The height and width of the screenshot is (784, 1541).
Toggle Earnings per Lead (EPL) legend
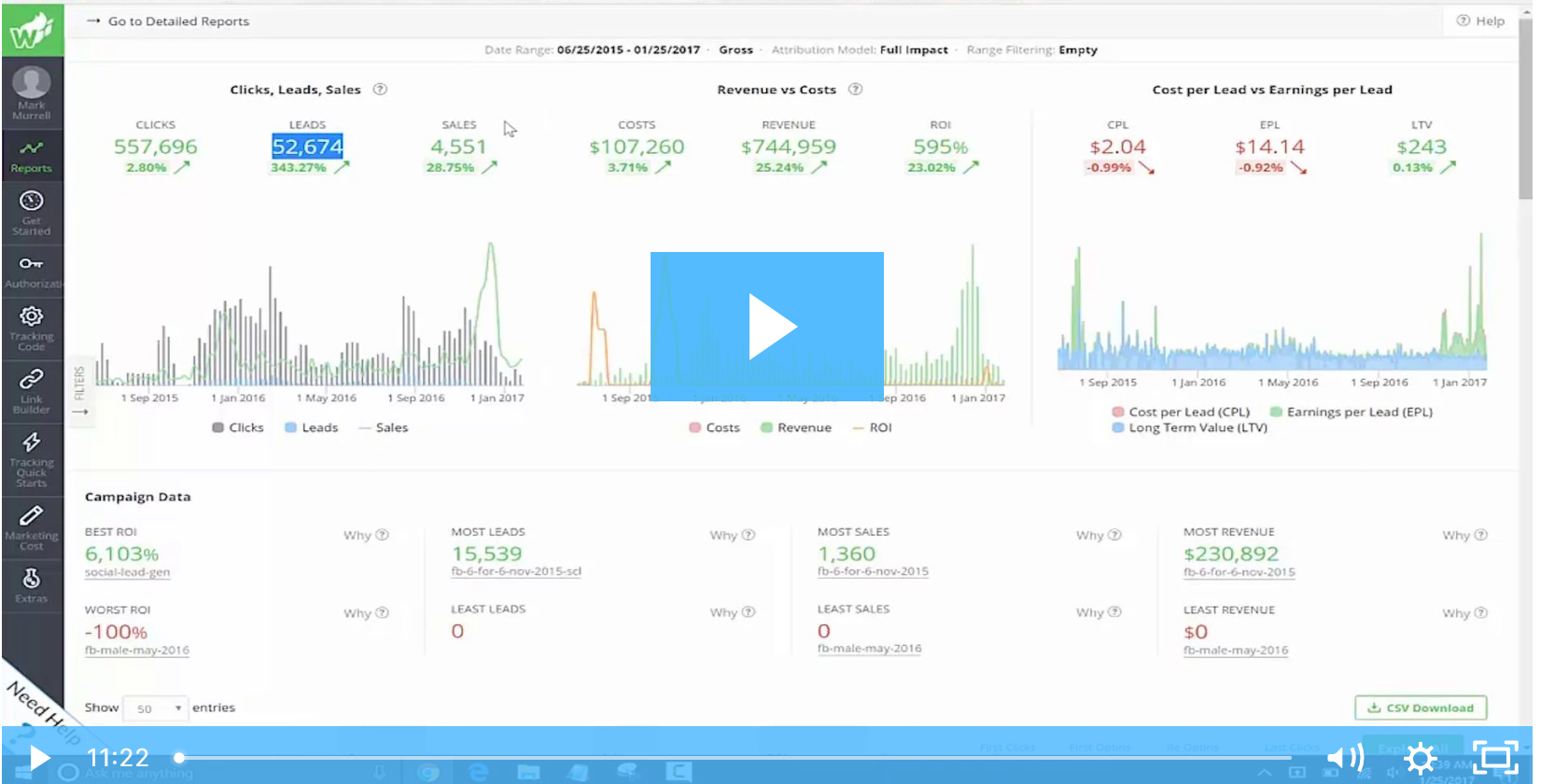point(1352,412)
